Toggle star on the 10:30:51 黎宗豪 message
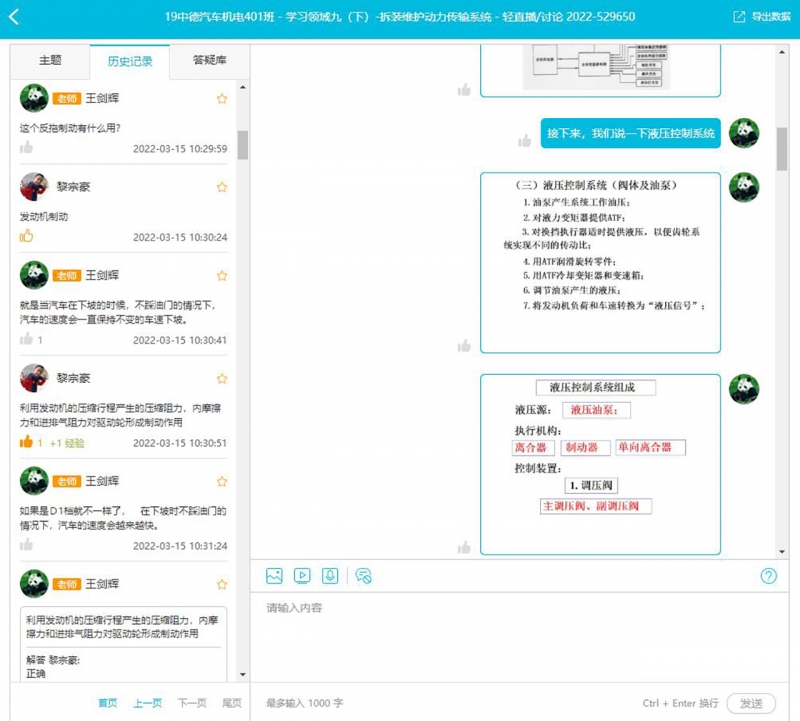This screenshot has width=800, height=721. [x=221, y=378]
